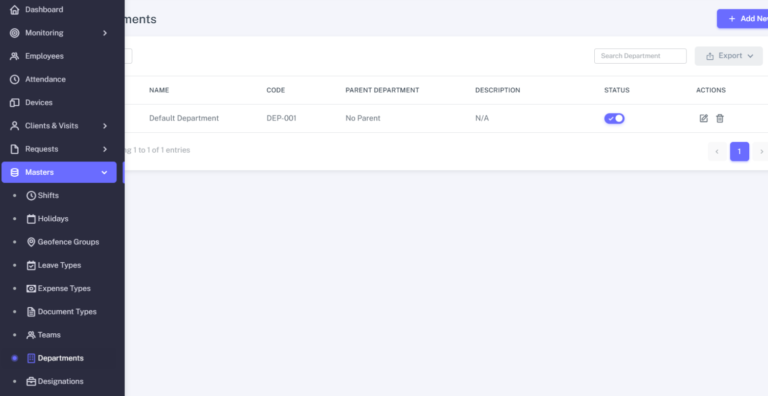Sort by DESCRIPTION column header
Image resolution: width=768 pixels, height=396 pixels.
coord(498,90)
